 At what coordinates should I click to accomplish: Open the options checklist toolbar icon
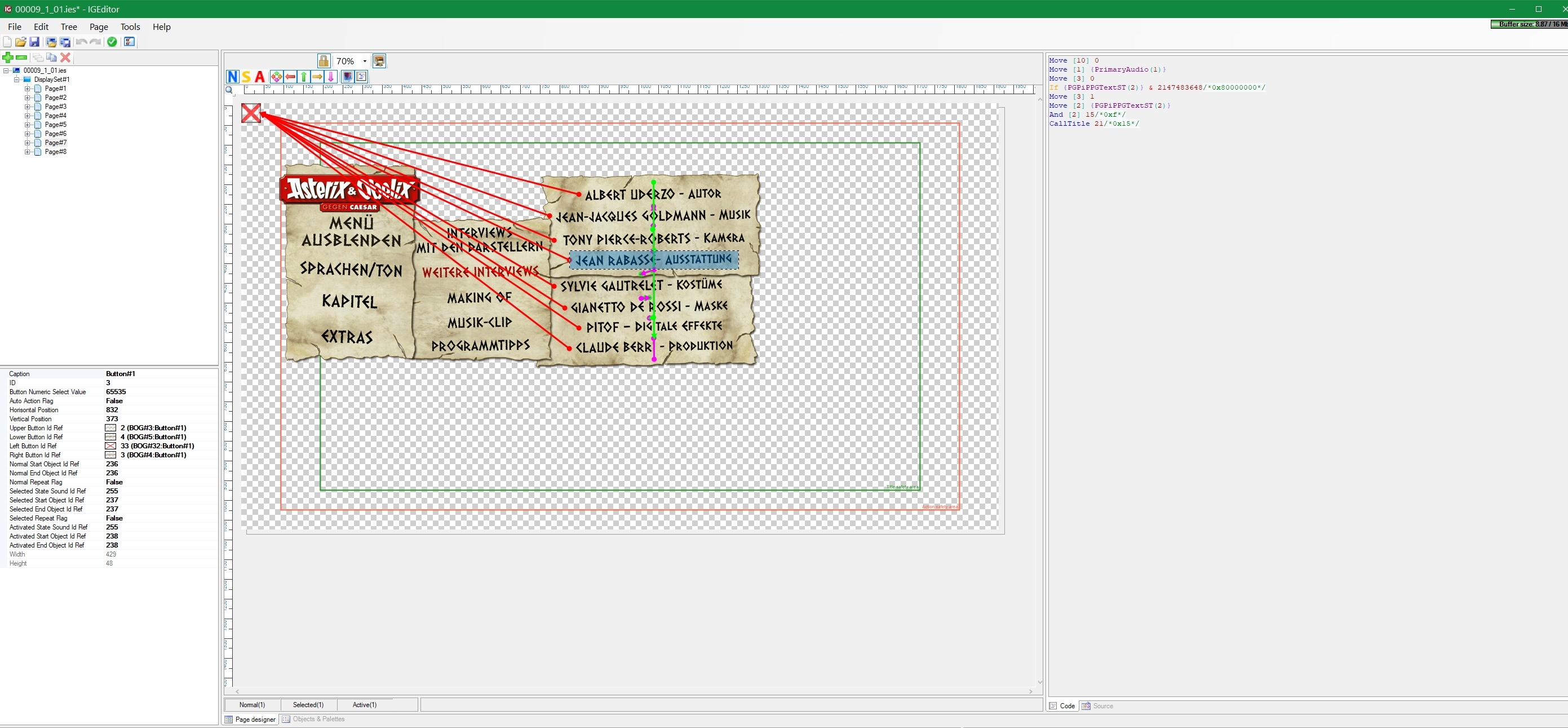pyautogui.click(x=129, y=42)
